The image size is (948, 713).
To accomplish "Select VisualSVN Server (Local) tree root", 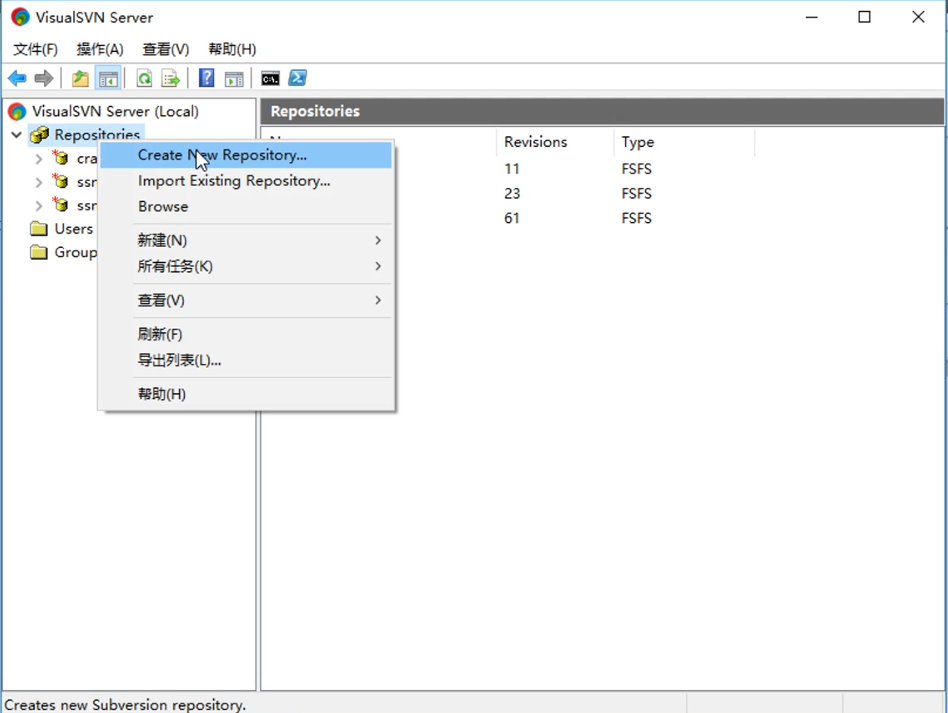I will (x=115, y=111).
